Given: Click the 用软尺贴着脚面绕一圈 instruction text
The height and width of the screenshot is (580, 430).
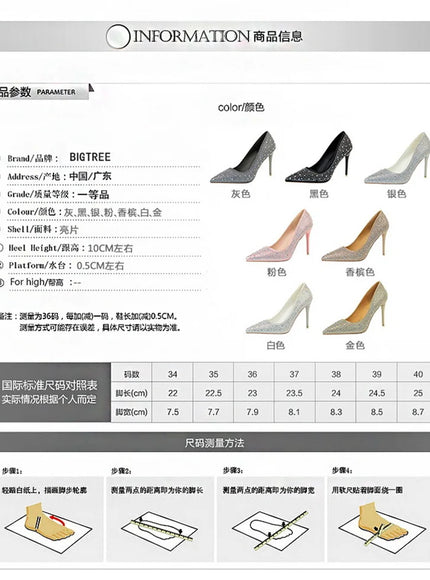Looking at the screenshot, I should point(367,490).
